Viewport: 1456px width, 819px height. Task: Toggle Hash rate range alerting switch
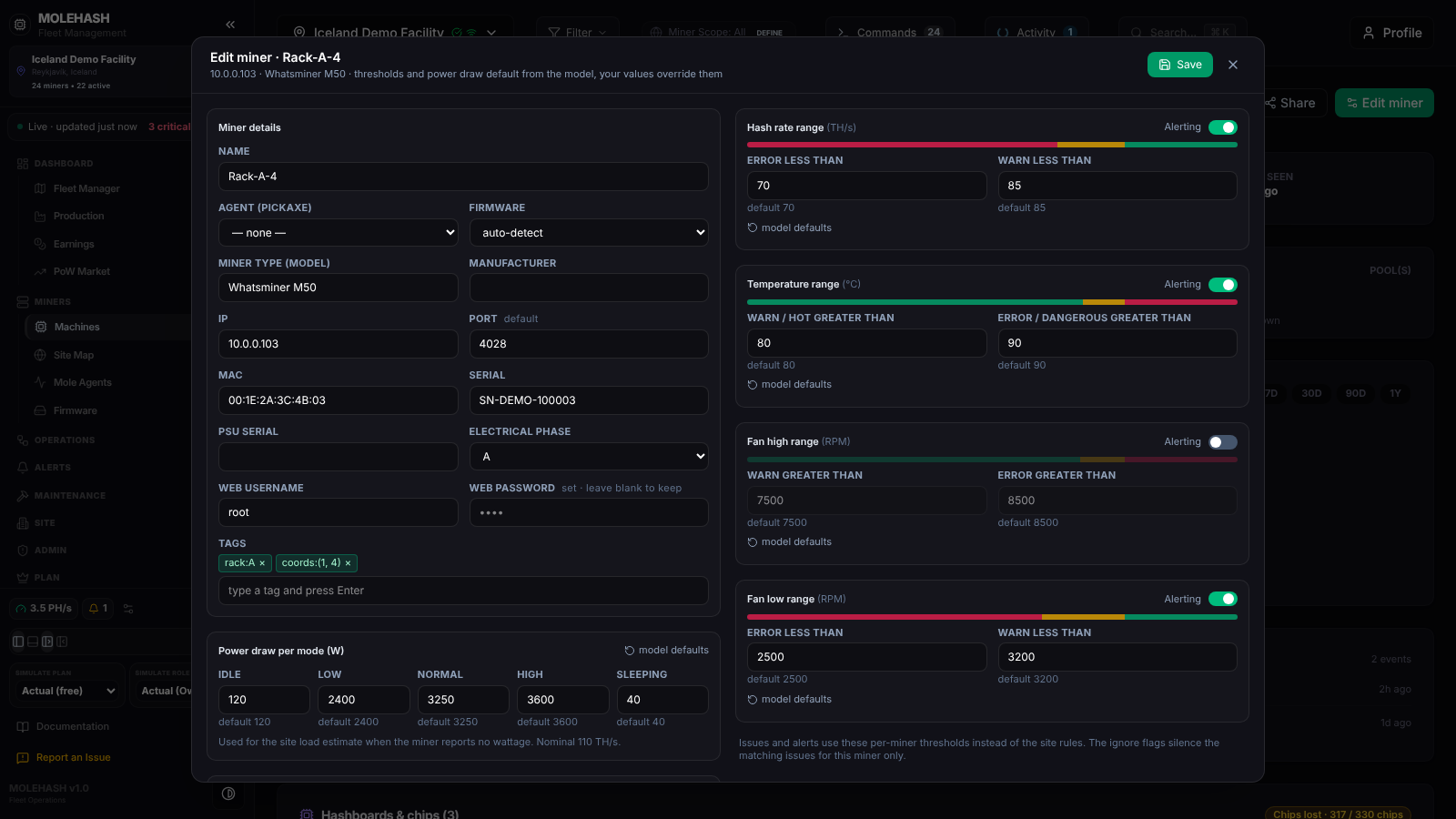point(1222,127)
